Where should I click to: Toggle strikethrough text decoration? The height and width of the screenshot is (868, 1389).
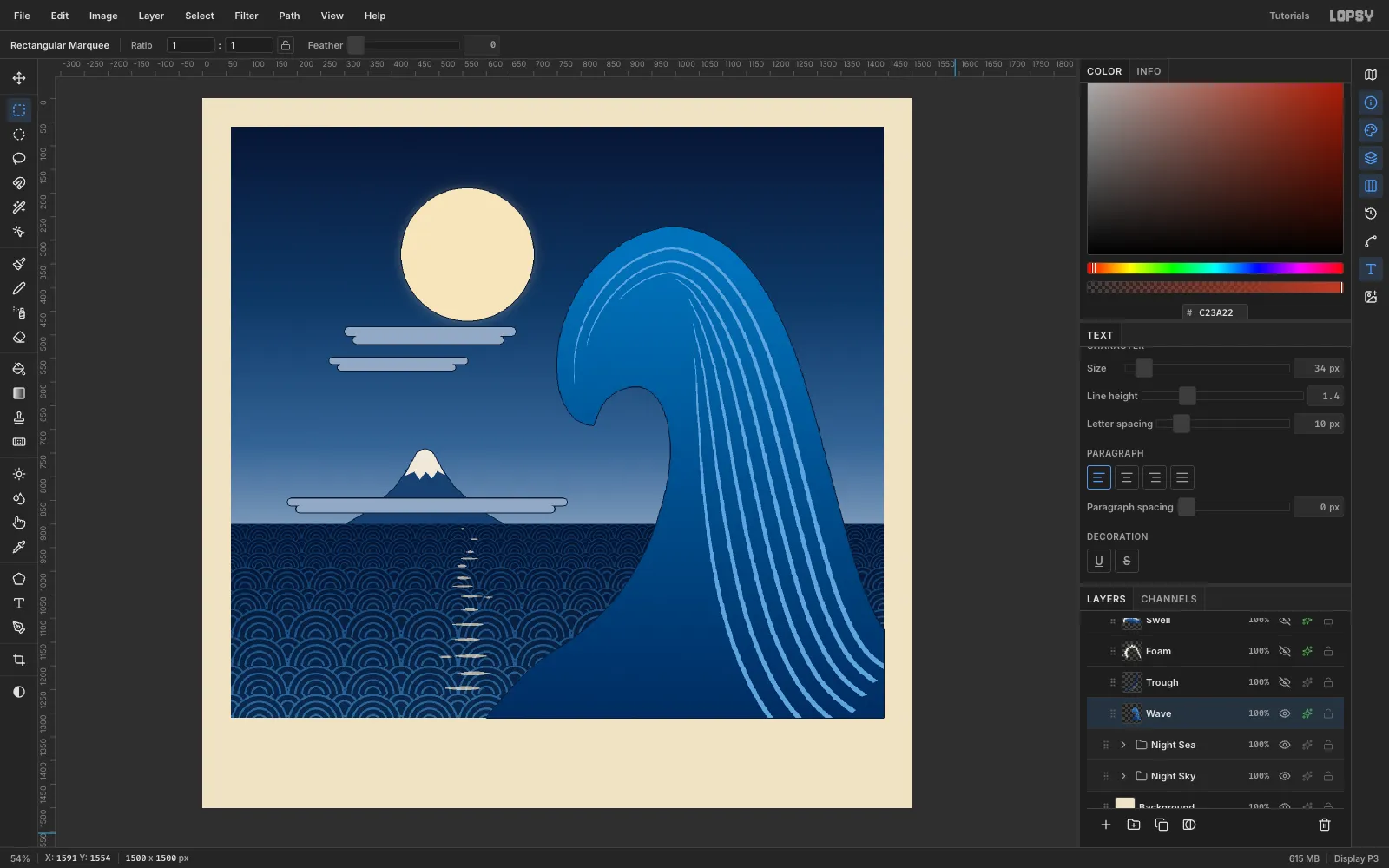click(1127, 561)
